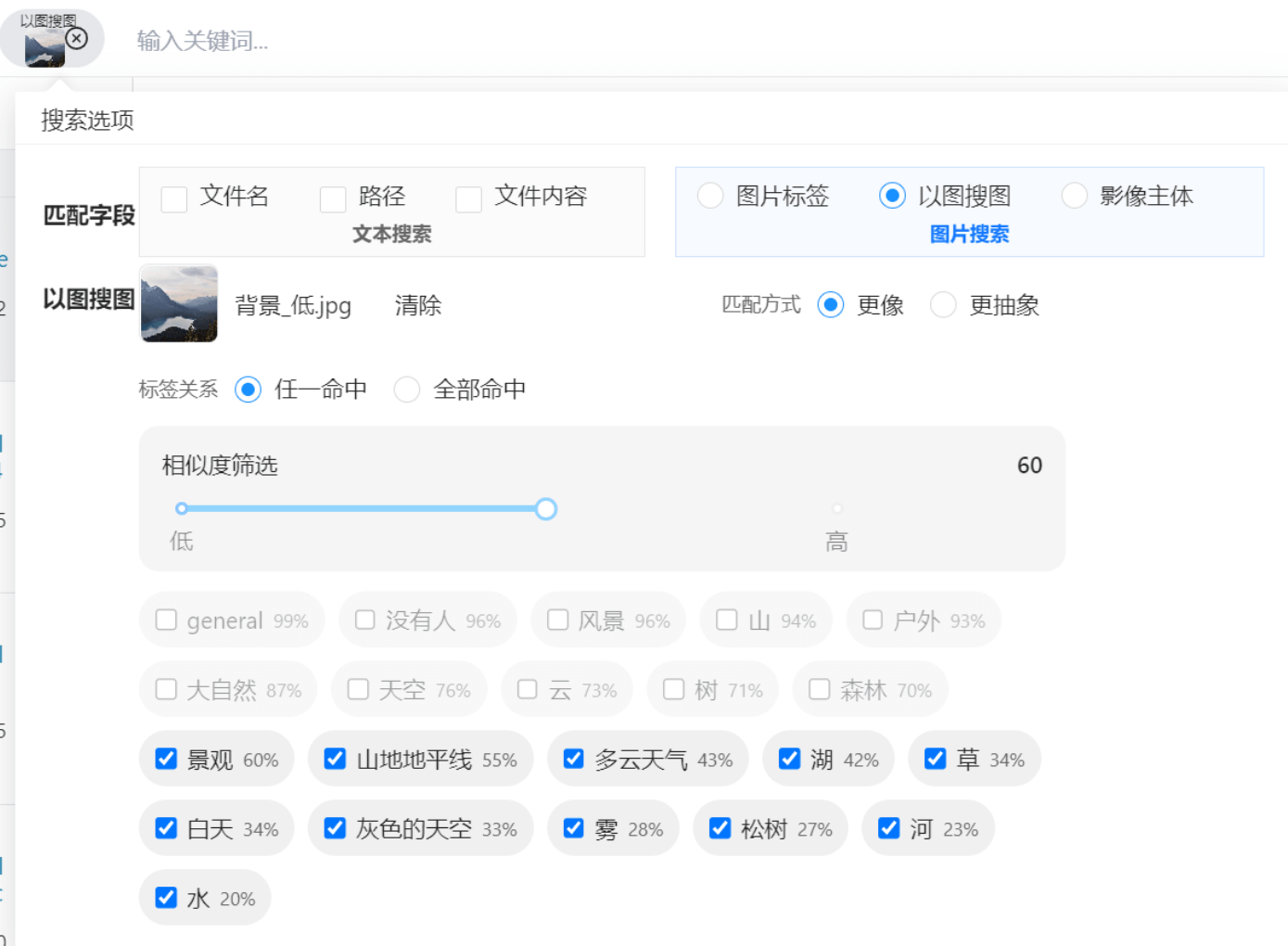Viewport: 1288px width, 946px height.
Task: Uncheck the 雾 28% tag
Action: pos(574,827)
